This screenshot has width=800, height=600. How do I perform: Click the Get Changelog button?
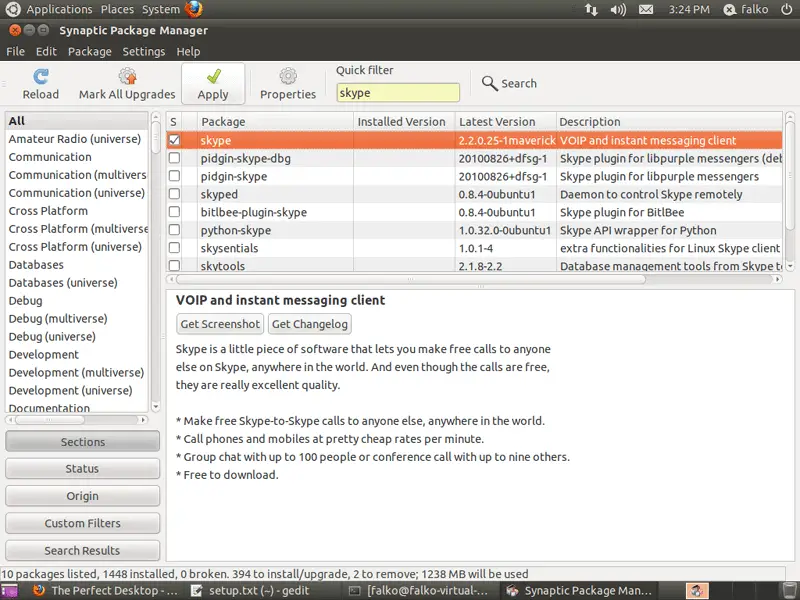coord(310,324)
